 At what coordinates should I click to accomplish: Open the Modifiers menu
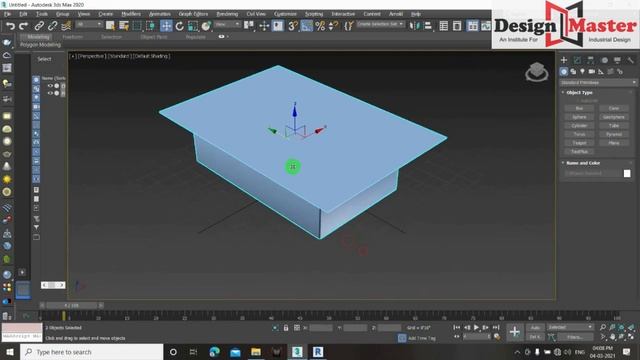pos(131,14)
